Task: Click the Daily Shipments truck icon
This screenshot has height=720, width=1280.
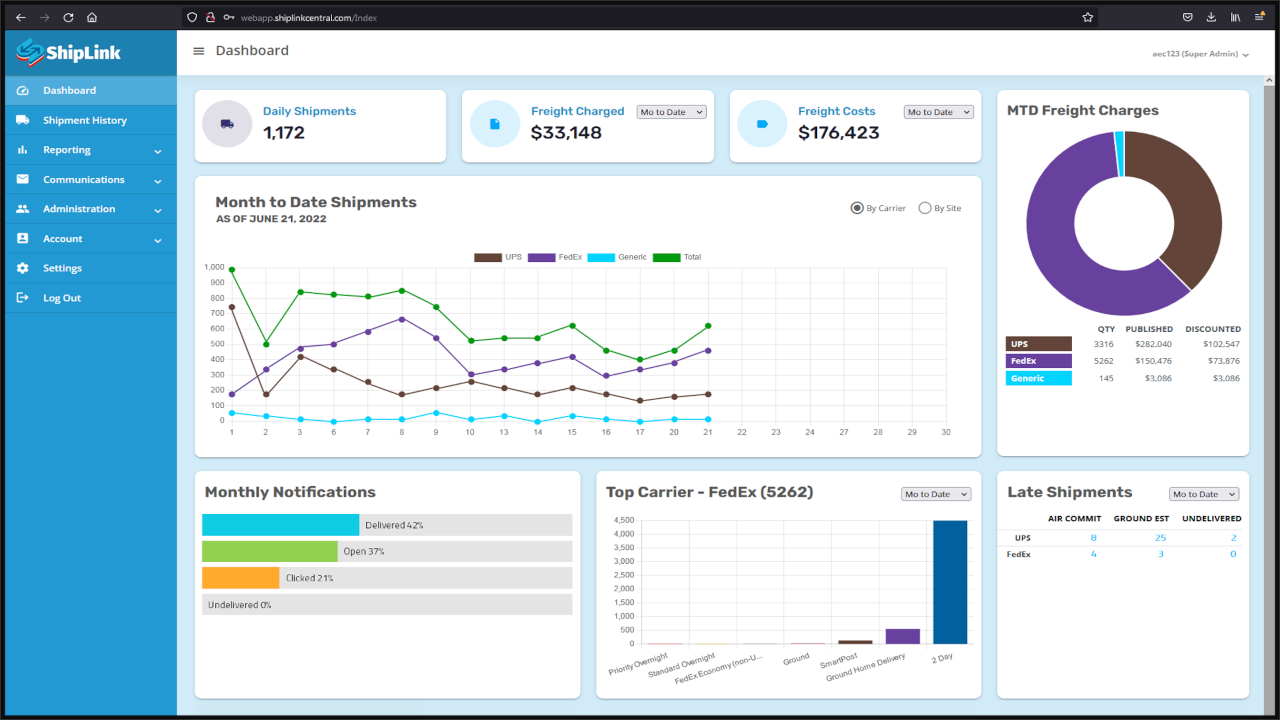Action: tap(227, 124)
